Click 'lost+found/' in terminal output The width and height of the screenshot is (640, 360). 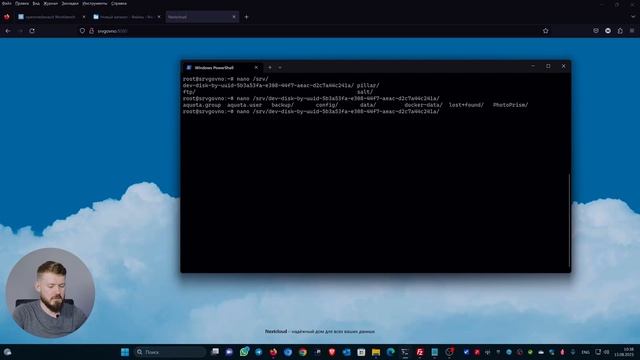pyautogui.click(x=466, y=105)
